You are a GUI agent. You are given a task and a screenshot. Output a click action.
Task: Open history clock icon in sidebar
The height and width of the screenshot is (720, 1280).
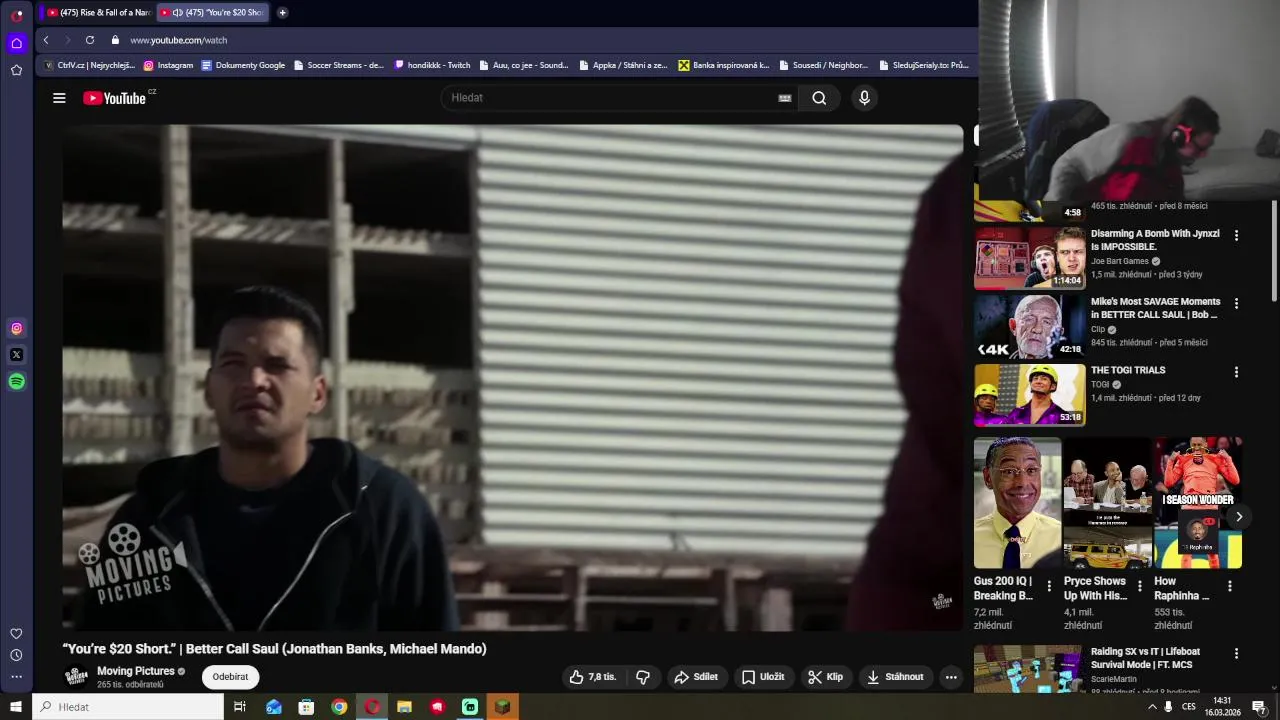(x=16, y=656)
